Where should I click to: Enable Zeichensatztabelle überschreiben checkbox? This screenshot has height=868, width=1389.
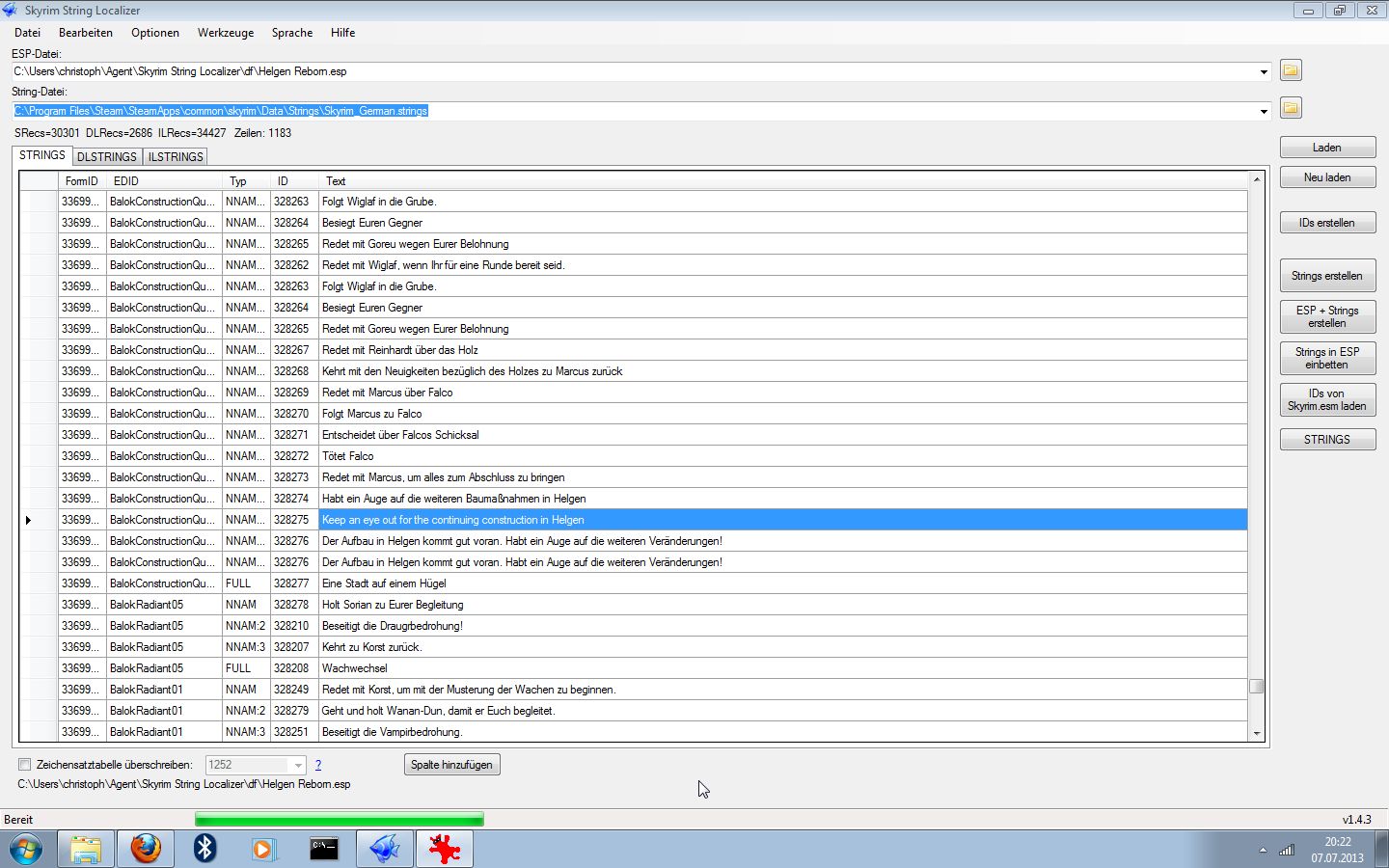(x=25, y=765)
